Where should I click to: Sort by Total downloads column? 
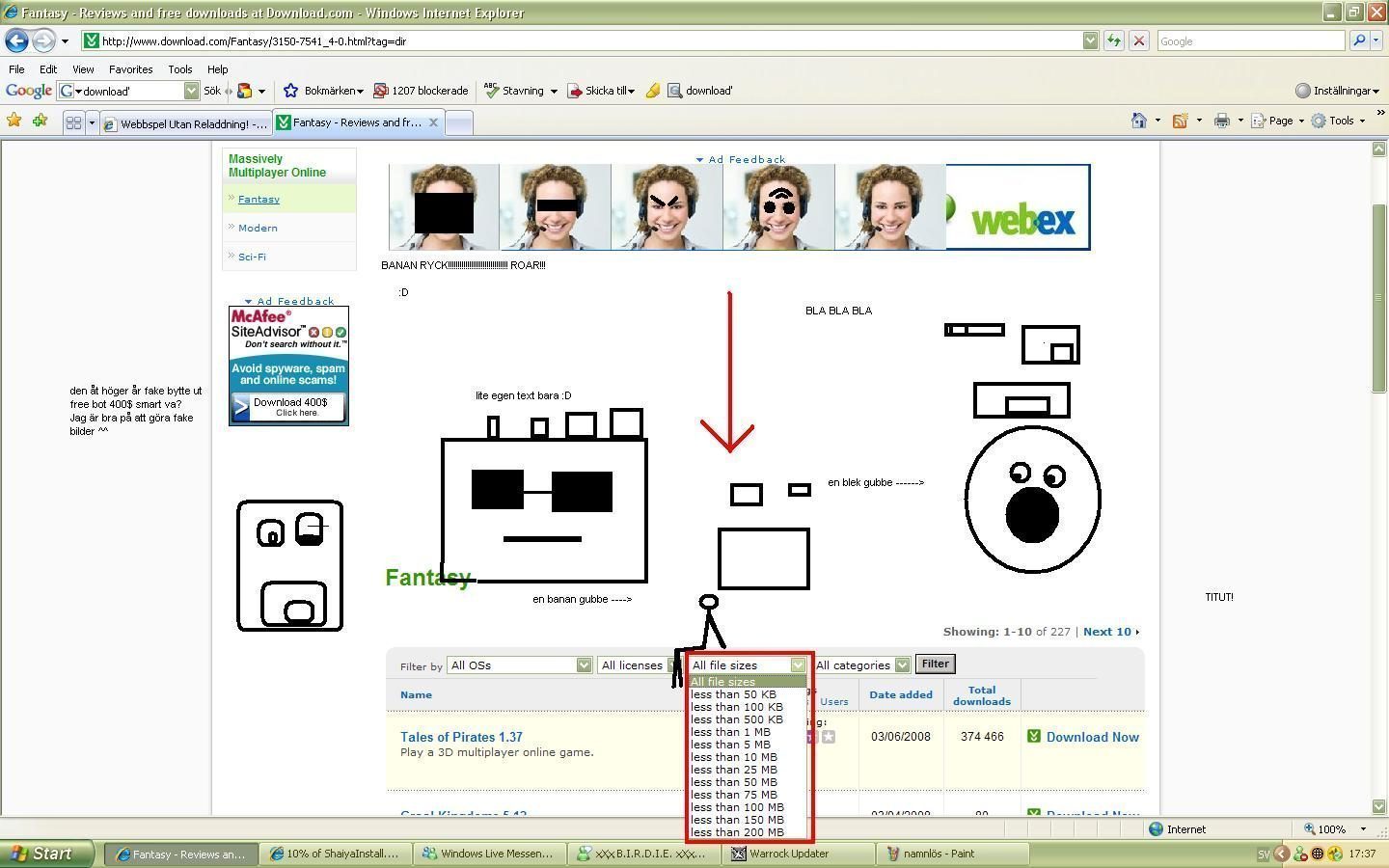tap(982, 695)
